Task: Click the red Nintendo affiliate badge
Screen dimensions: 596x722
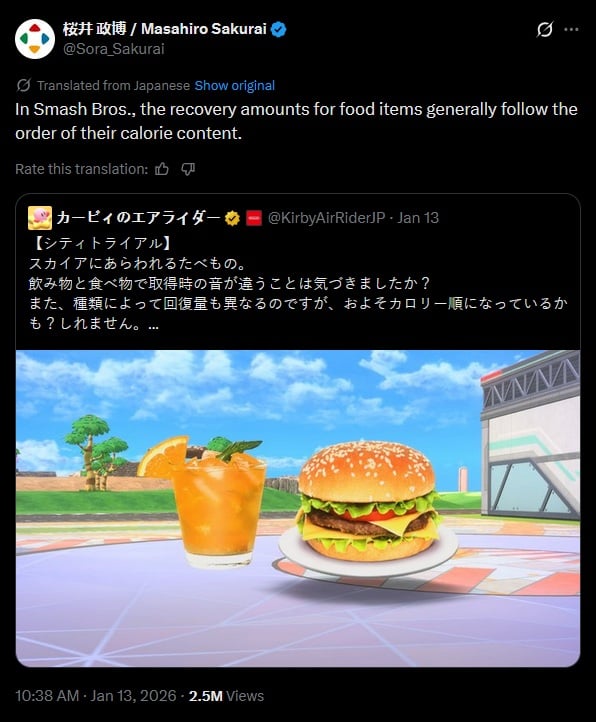Action: [254, 218]
